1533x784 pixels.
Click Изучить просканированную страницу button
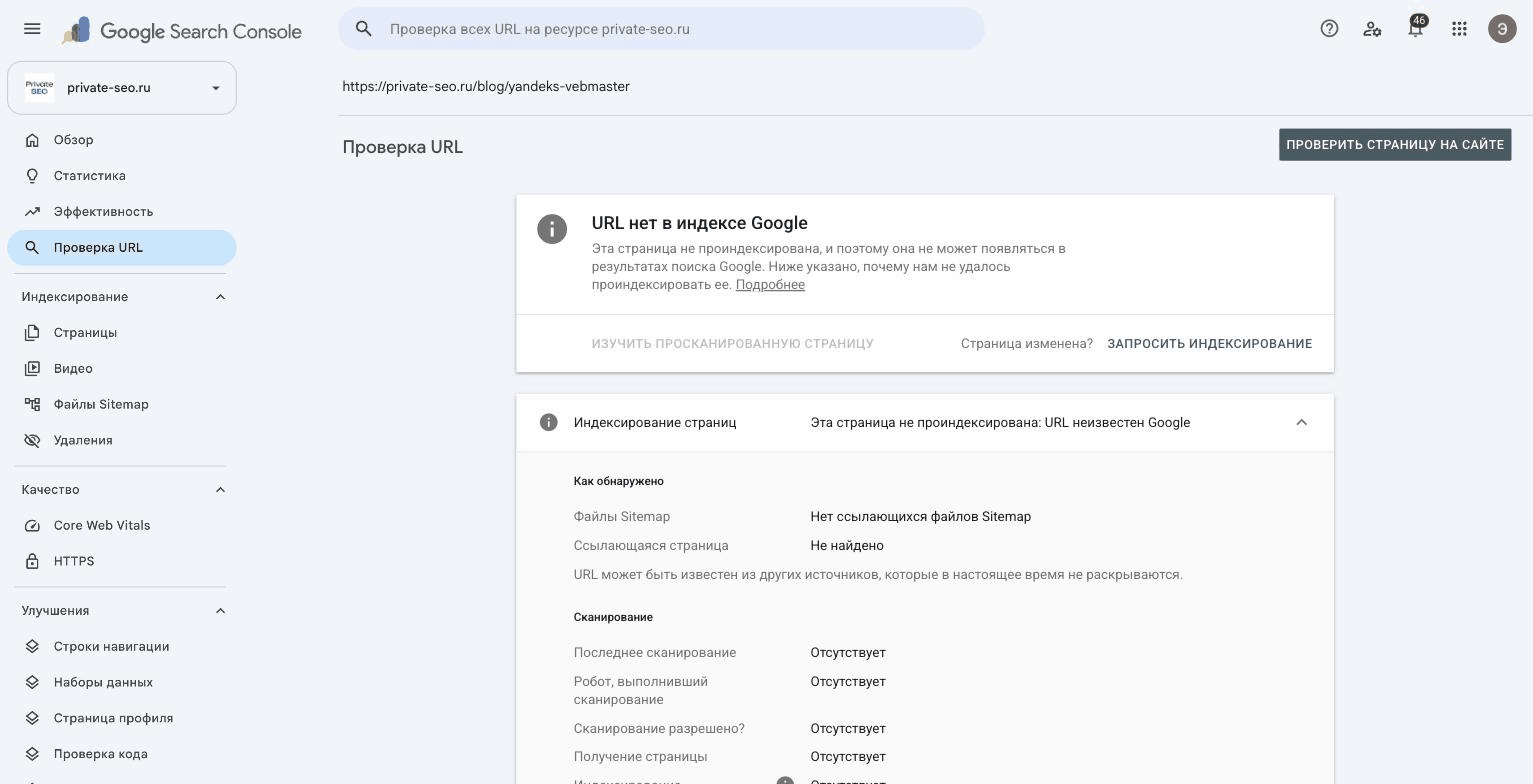pos(732,344)
